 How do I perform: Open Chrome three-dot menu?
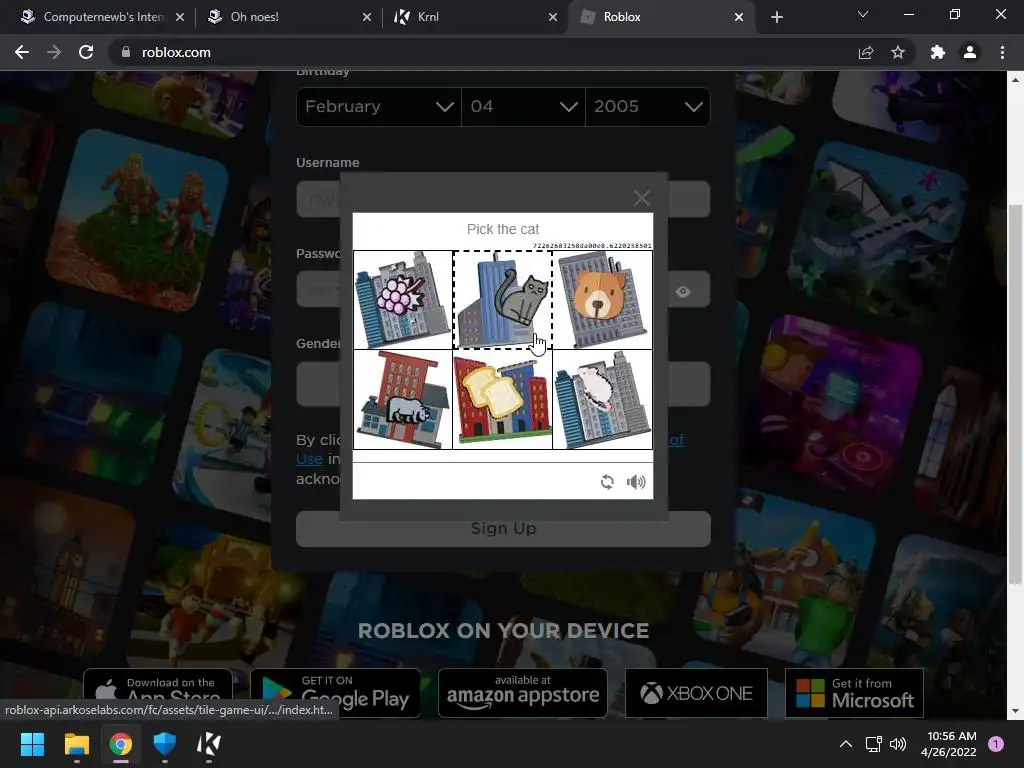tap(1002, 52)
